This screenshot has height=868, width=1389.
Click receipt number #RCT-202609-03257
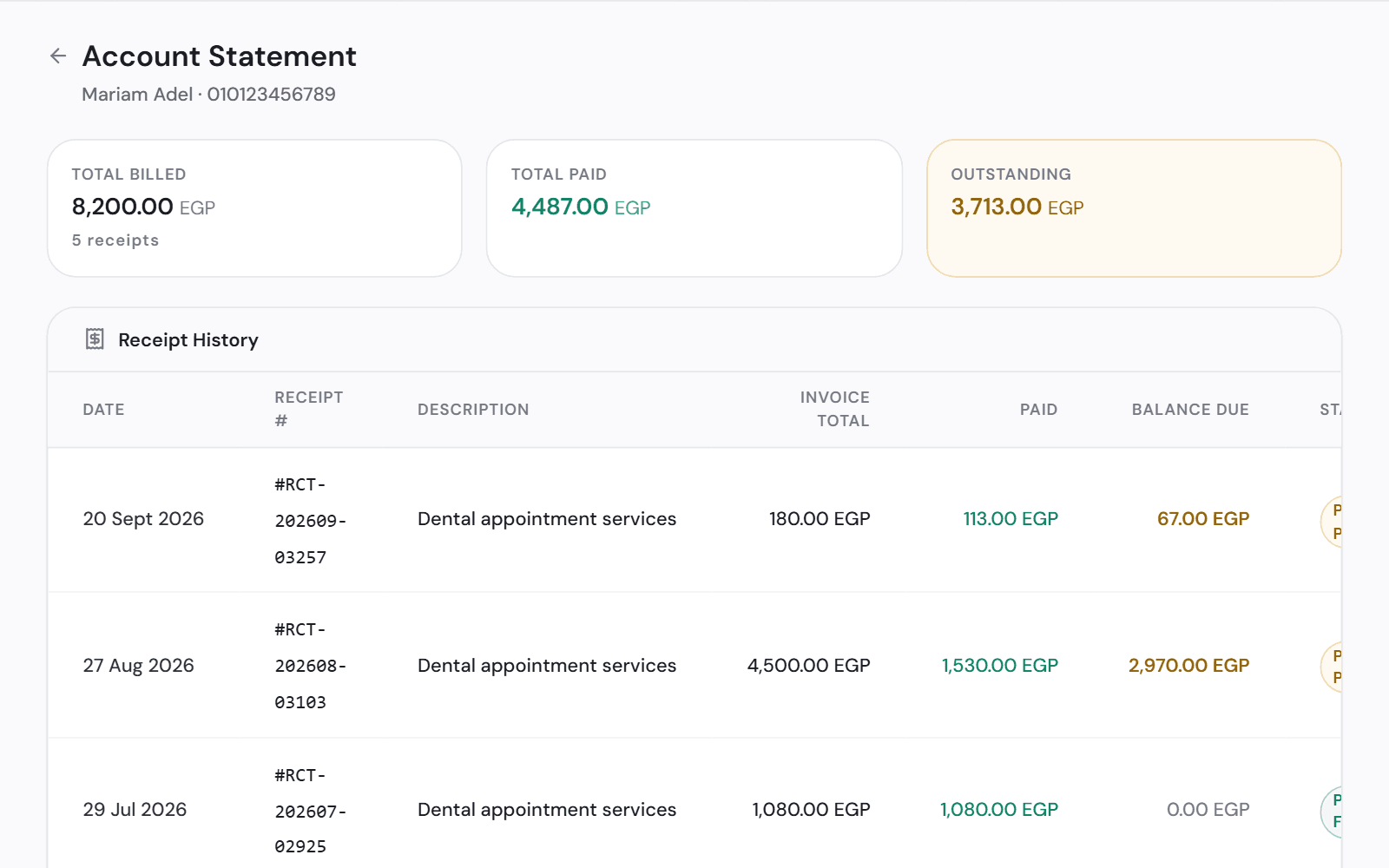(310, 521)
